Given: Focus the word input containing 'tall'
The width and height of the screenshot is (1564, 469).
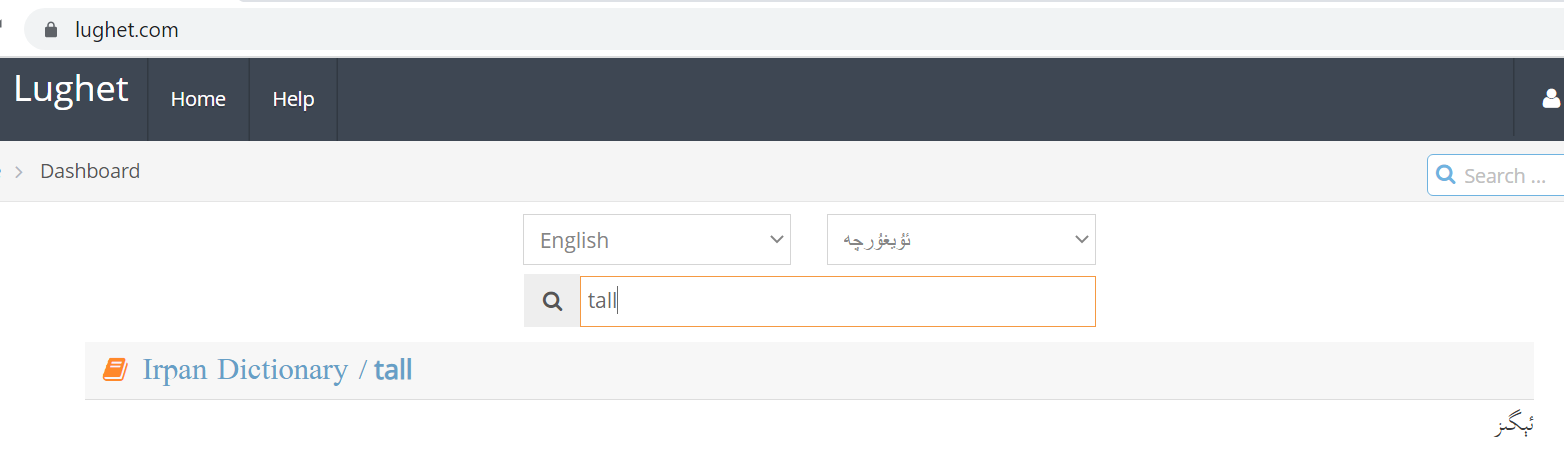Looking at the screenshot, I should pos(837,301).
